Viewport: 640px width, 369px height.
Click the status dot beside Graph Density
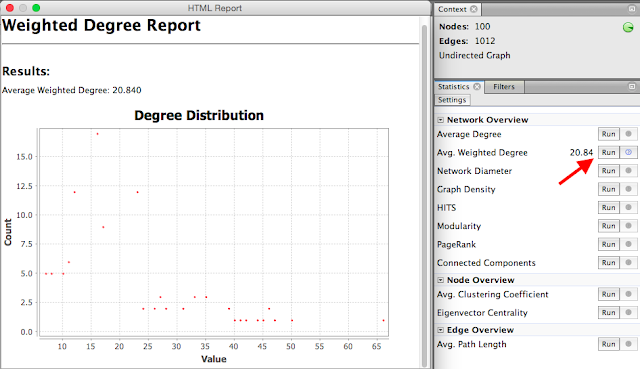point(629,189)
